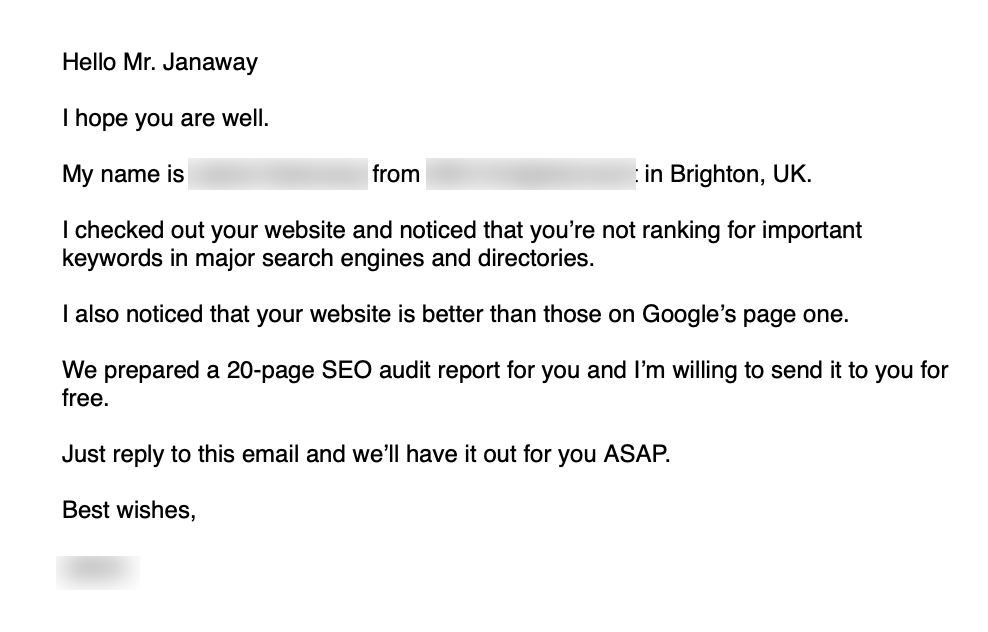This screenshot has height=632, width=988.
Task: Click the "Best wishes," closing line
Action: point(129,510)
